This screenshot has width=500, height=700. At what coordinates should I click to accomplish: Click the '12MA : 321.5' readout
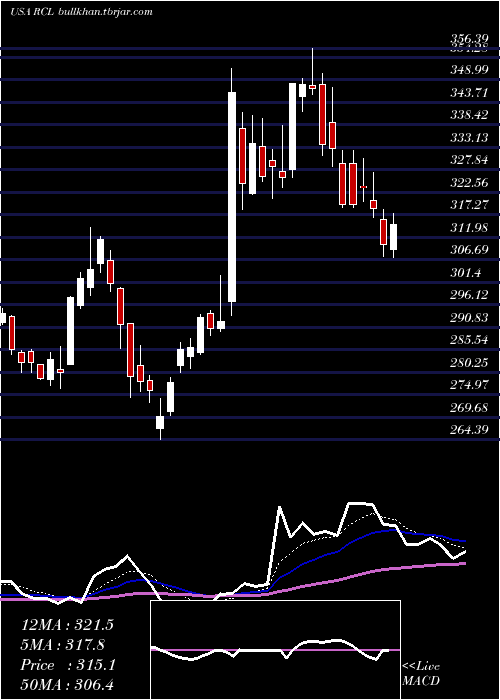pos(67,625)
